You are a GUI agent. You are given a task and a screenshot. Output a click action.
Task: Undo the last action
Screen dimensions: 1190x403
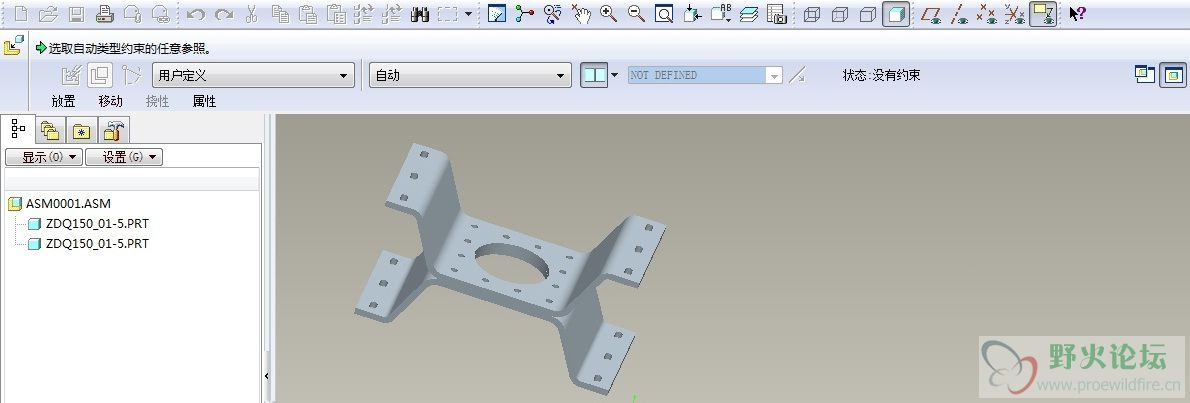point(196,14)
